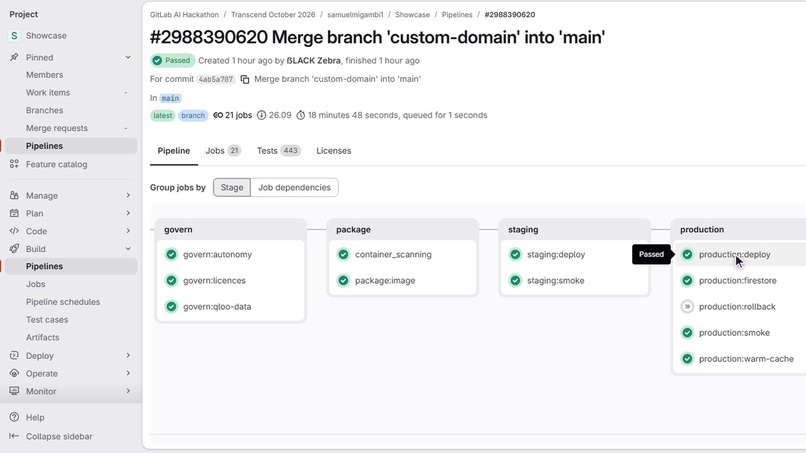Open Jobs under Build in sidebar
The width and height of the screenshot is (806, 453).
click(35, 284)
